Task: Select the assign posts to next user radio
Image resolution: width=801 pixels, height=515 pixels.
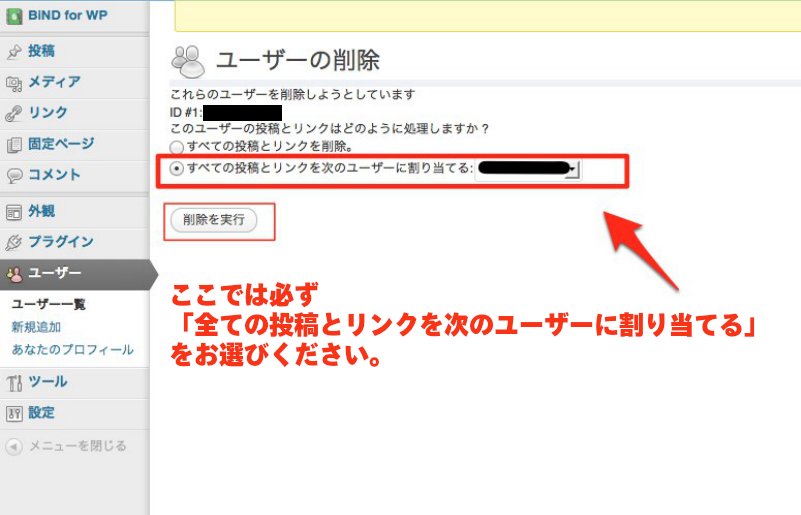Action: click(178, 169)
